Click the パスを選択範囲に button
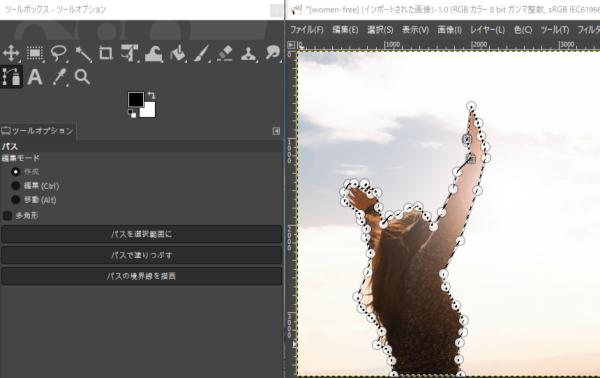The width and height of the screenshot is (600, 378). pyautogui.click(x=142, y=234)
